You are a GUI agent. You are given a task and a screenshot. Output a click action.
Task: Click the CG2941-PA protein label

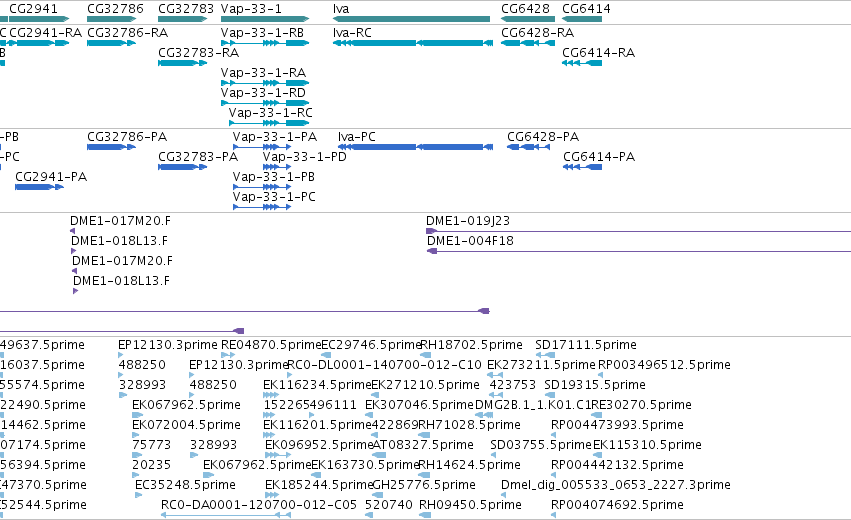51,177
